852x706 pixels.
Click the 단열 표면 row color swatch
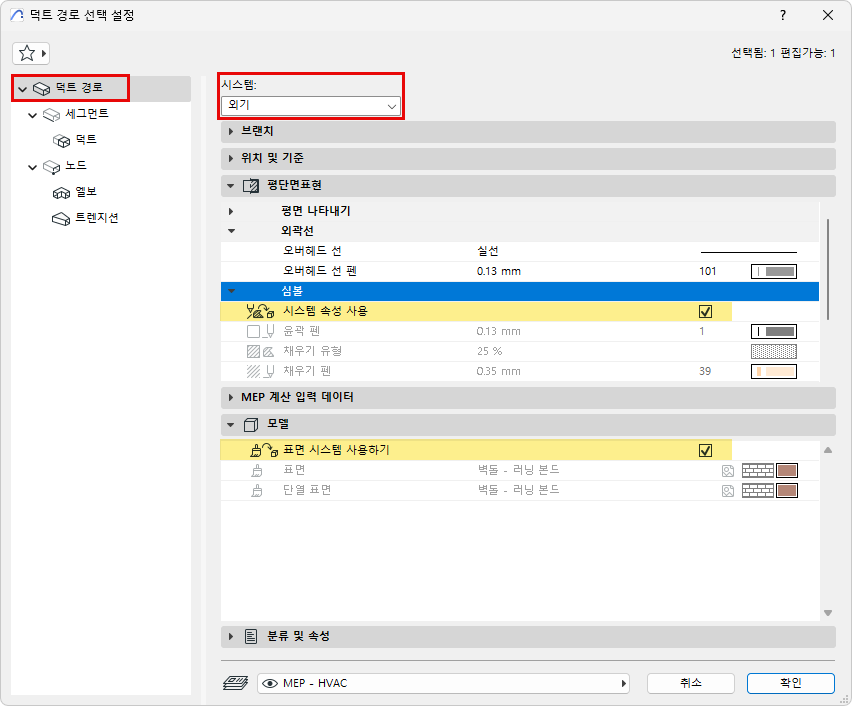787,491
